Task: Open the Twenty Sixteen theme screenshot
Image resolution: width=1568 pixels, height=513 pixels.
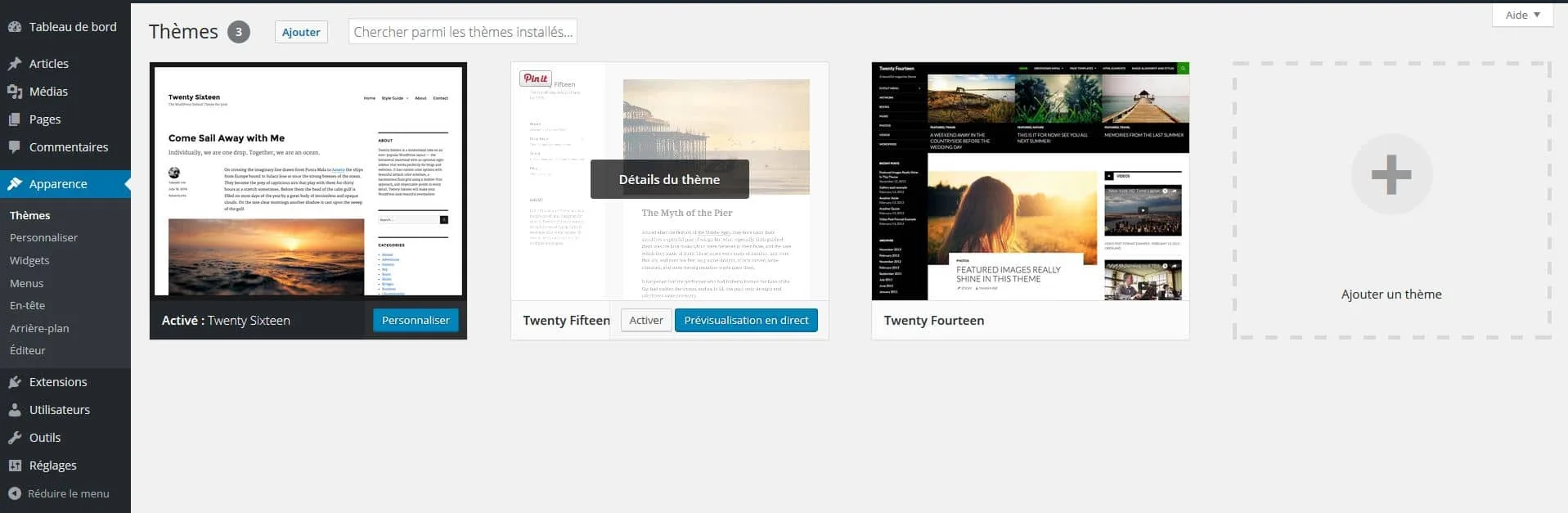Action: (308, 181)
